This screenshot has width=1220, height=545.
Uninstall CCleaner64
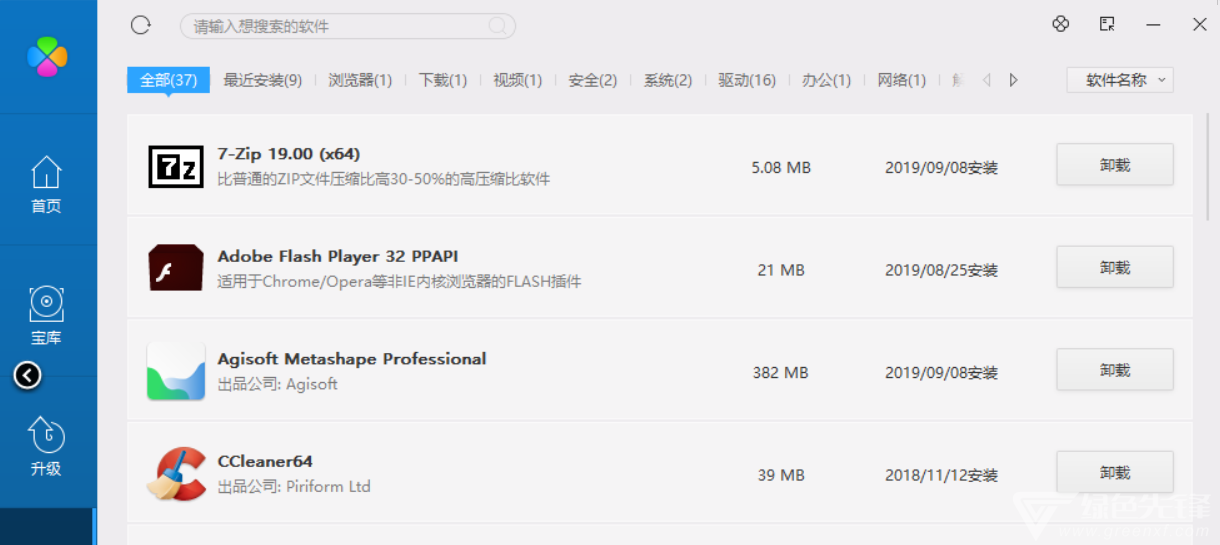pos(1115,472)
